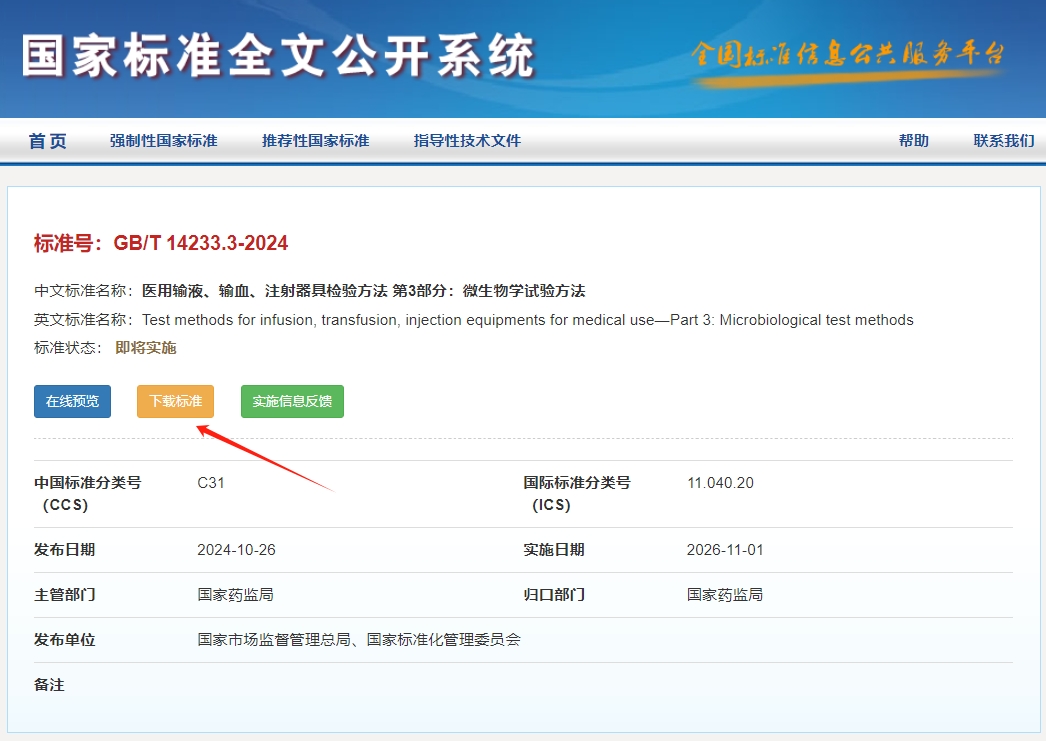
Task: Open the 帮助 page link
Action: tap(913, 141)
